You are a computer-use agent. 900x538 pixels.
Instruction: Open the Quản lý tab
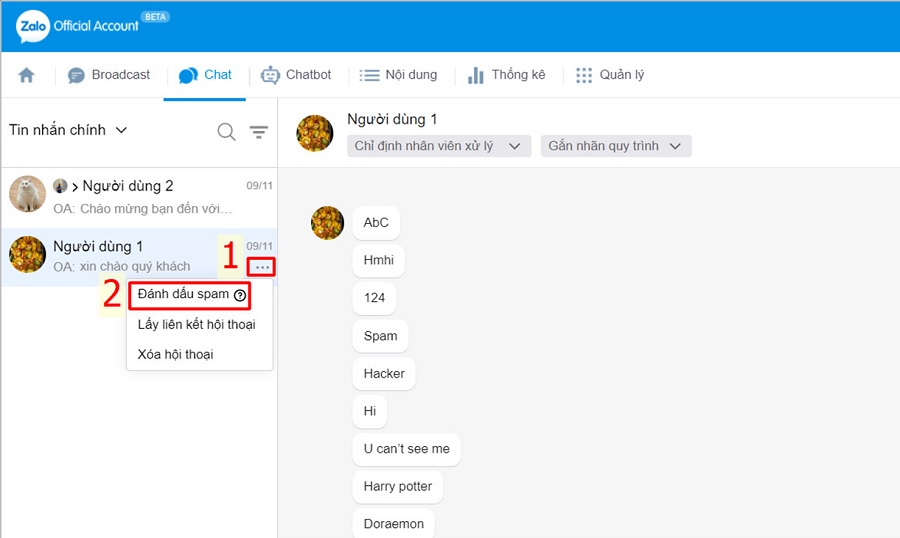pyautogui.click(x=610, y=75)
